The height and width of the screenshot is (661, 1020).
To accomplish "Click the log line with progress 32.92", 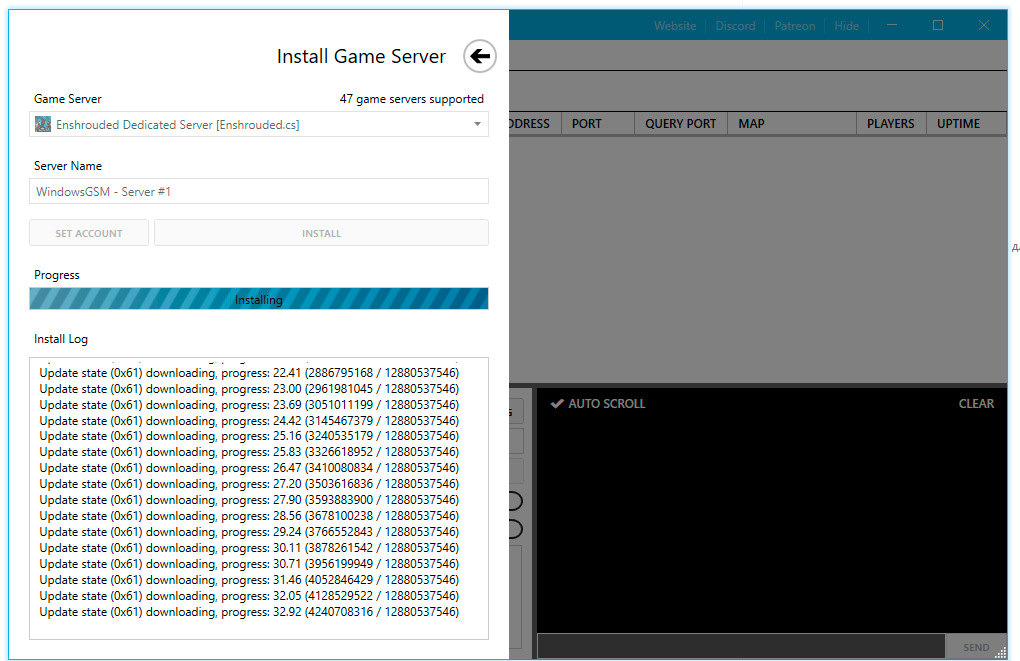I will (249, 612).
